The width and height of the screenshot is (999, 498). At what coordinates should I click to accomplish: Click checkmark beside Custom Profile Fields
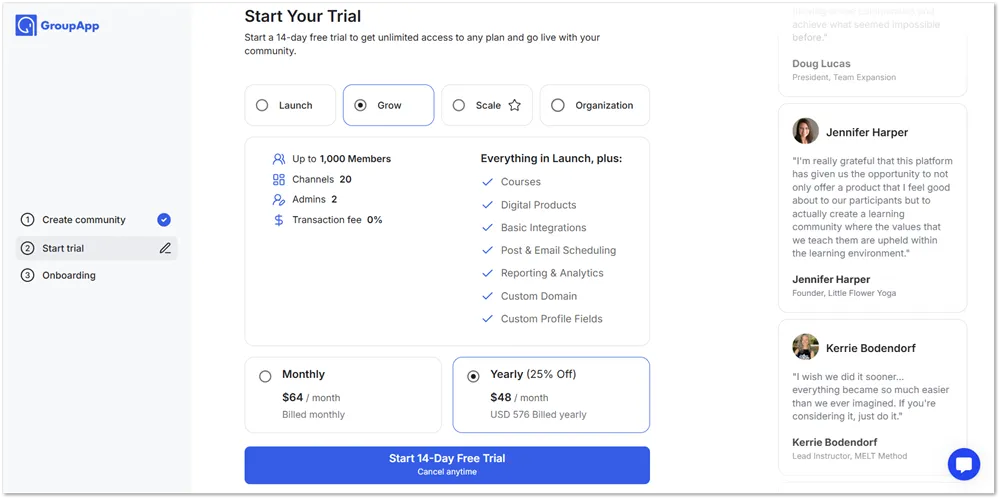point(487,318)
